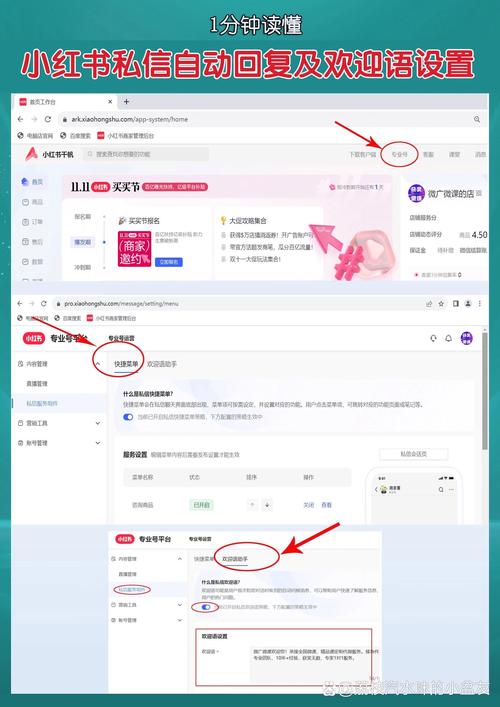Open the 下载客户端 link

363,154
